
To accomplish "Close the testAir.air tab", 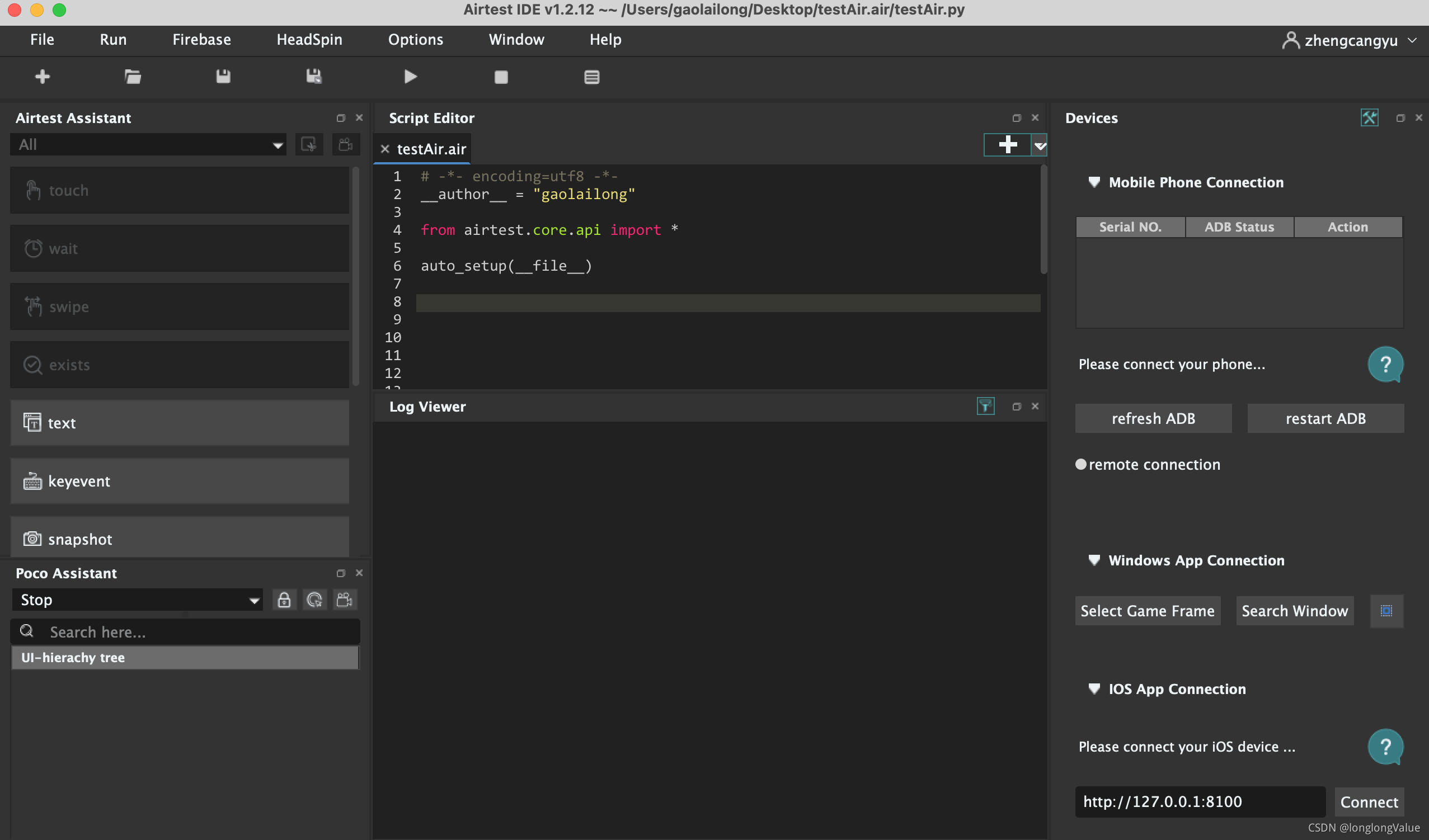I will [385, 149].
